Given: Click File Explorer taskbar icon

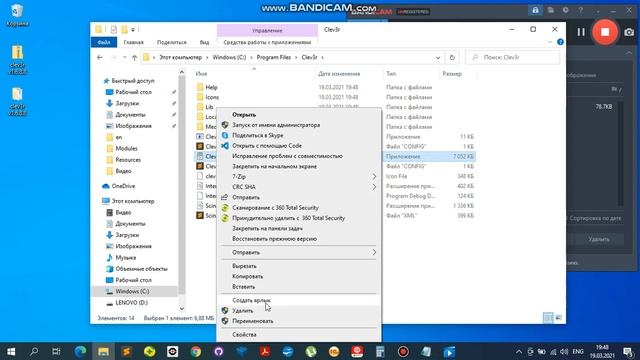Looking at the screenshot, I should coord(103,351).
